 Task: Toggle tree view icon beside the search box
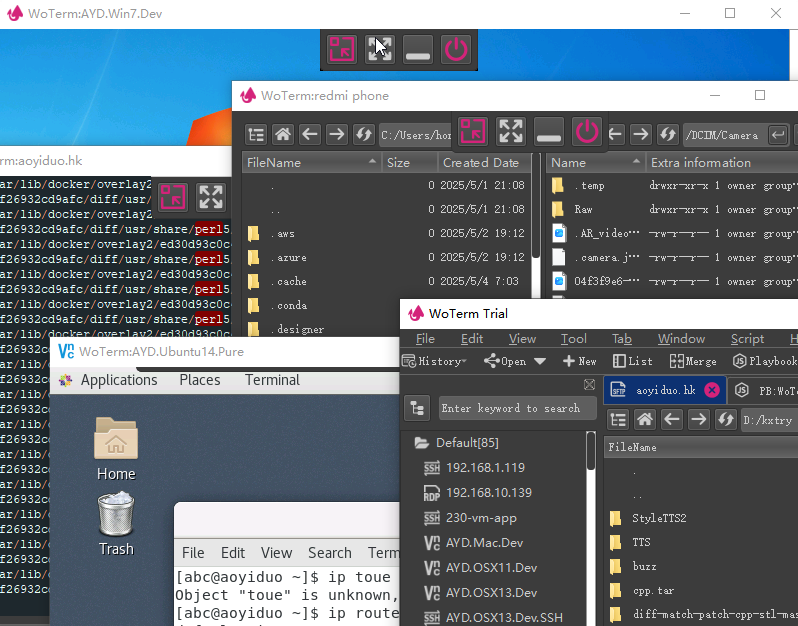417,408
